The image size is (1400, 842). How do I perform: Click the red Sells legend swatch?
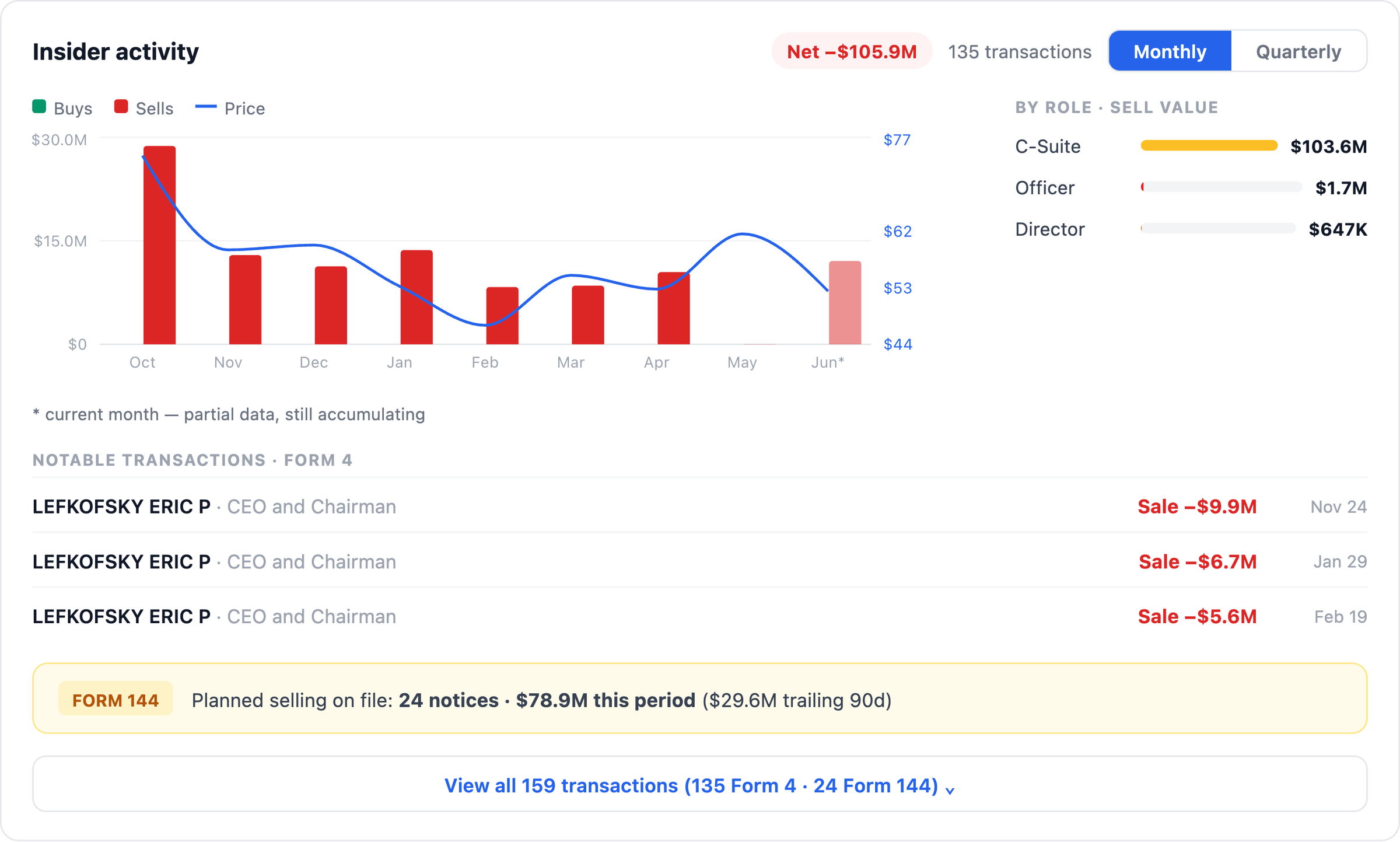click(x=121, y=107)
